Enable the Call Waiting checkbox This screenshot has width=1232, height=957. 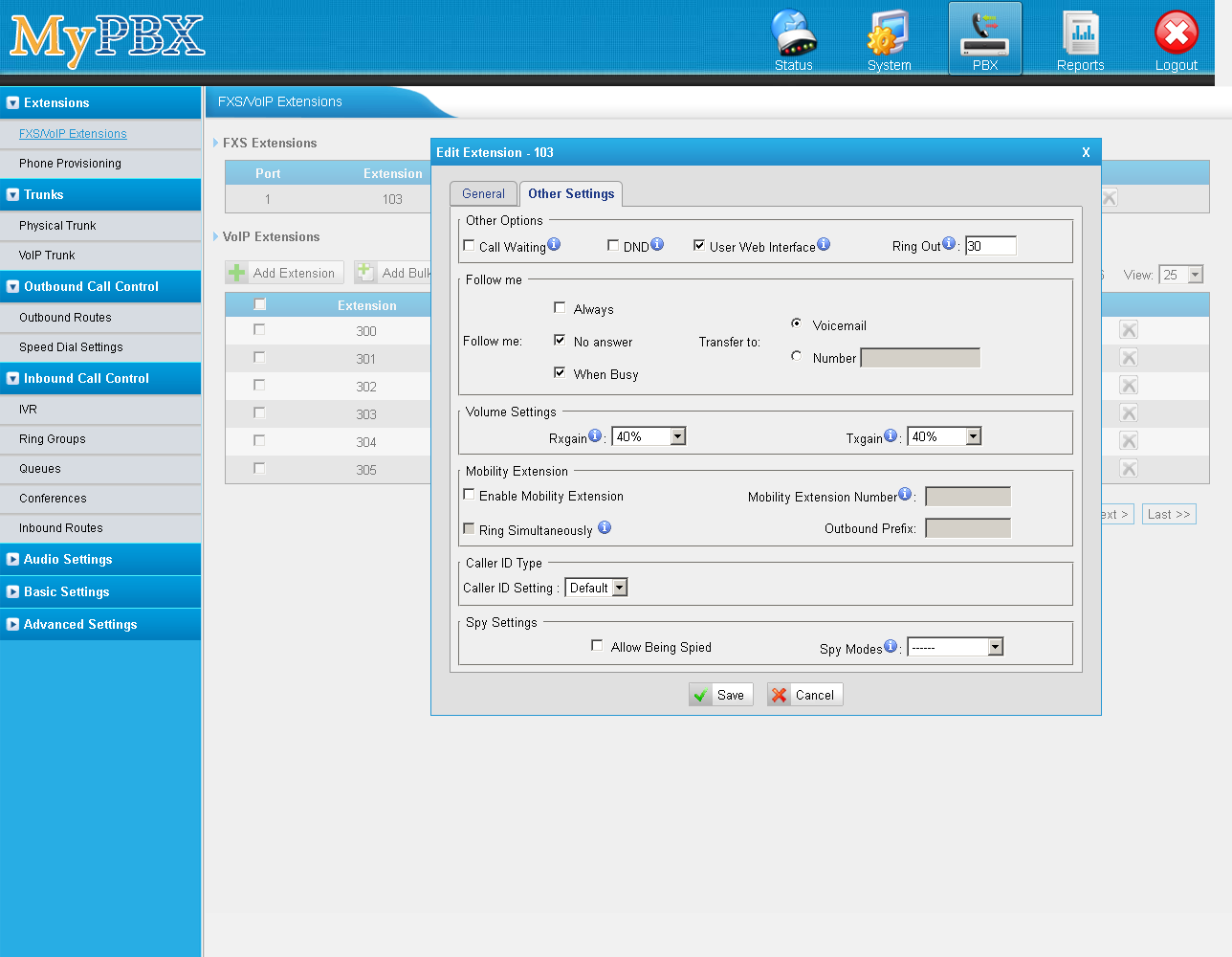point(469,245)
